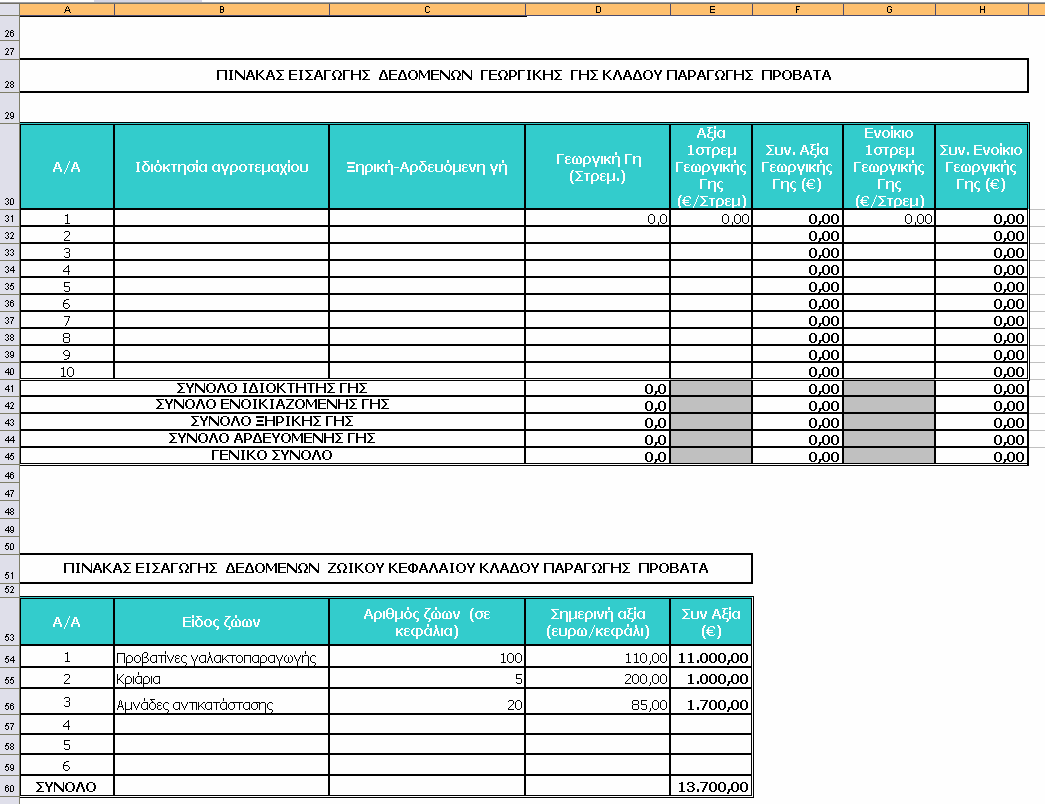
Task: Select row 60 header
Action: pos(9,786)
